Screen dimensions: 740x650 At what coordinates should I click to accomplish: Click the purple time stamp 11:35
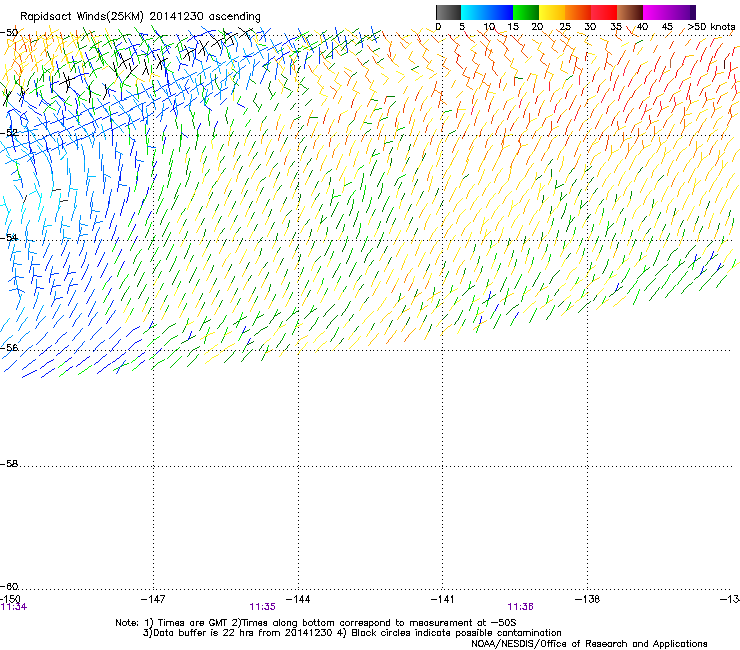tap(262, 607)
